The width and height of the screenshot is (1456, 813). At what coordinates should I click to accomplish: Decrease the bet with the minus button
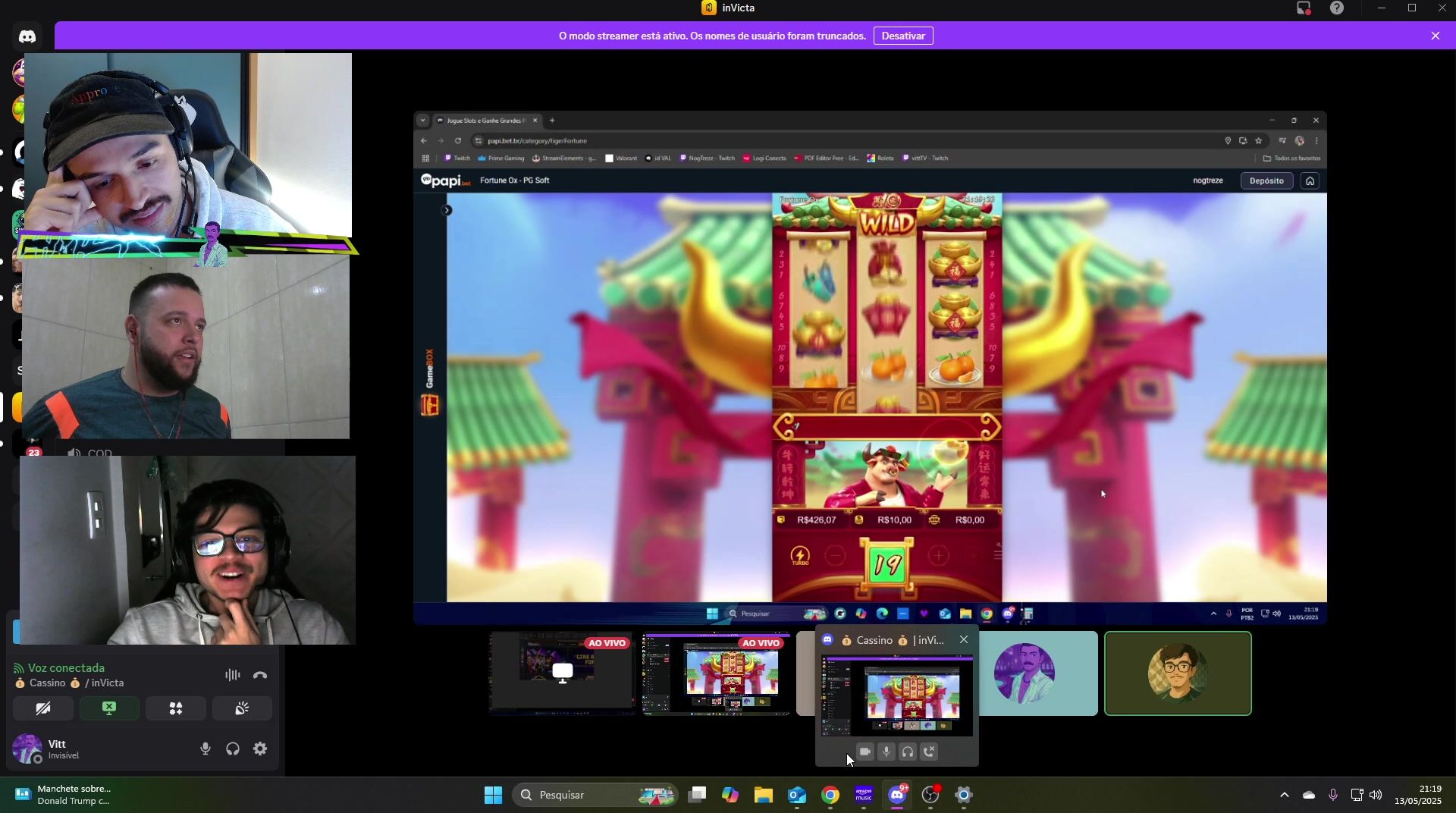coord(835,556)
